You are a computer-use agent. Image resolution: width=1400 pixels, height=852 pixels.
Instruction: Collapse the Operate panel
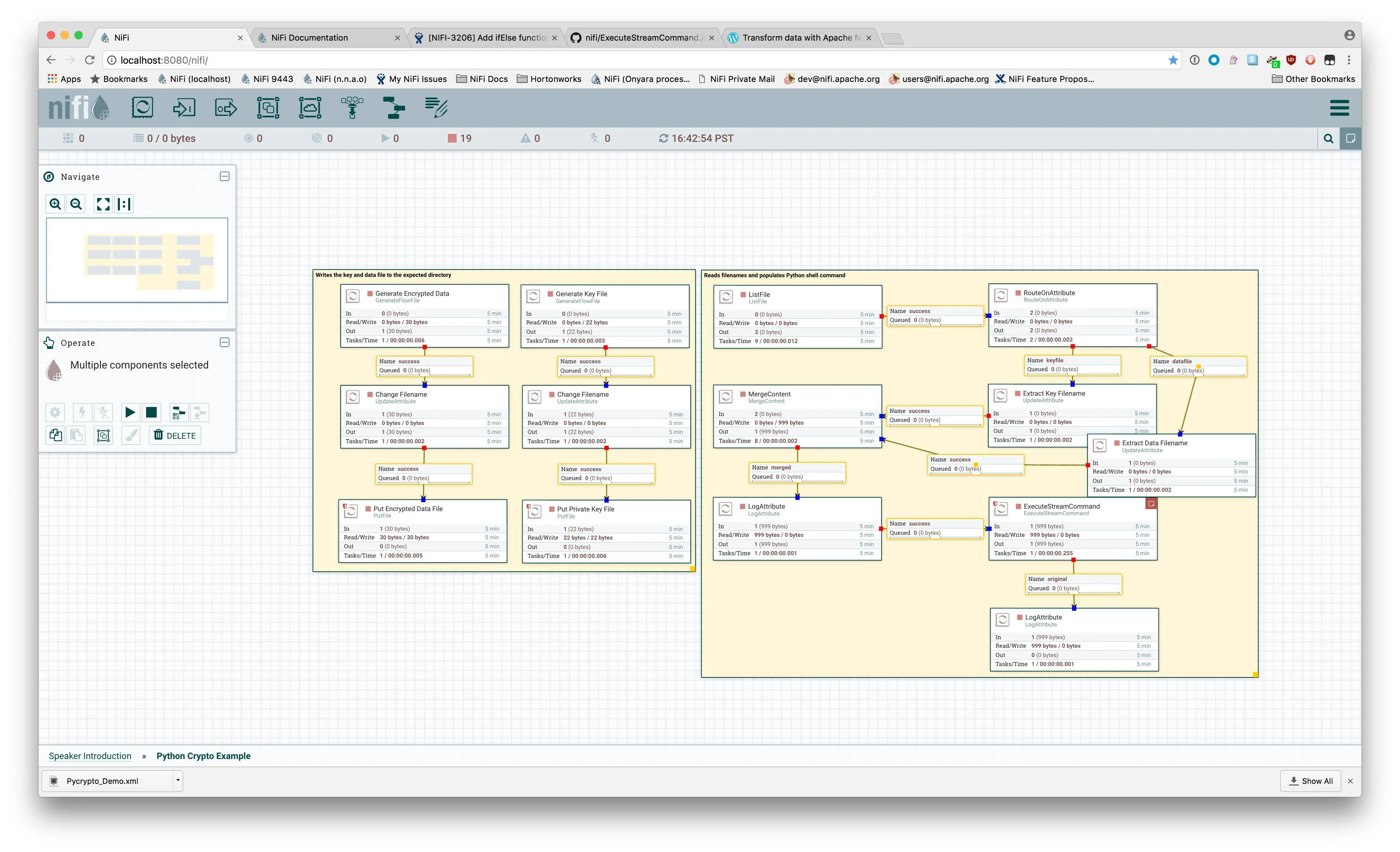pos(224,343)
